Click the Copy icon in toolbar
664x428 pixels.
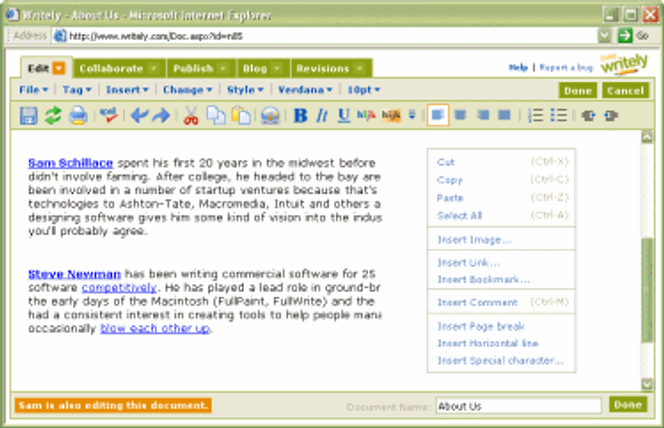[216, 116]
